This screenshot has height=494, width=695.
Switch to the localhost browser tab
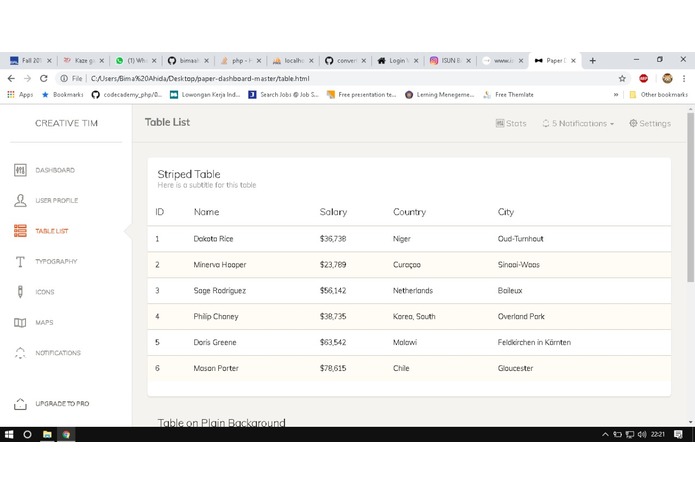tap(293, 61)
